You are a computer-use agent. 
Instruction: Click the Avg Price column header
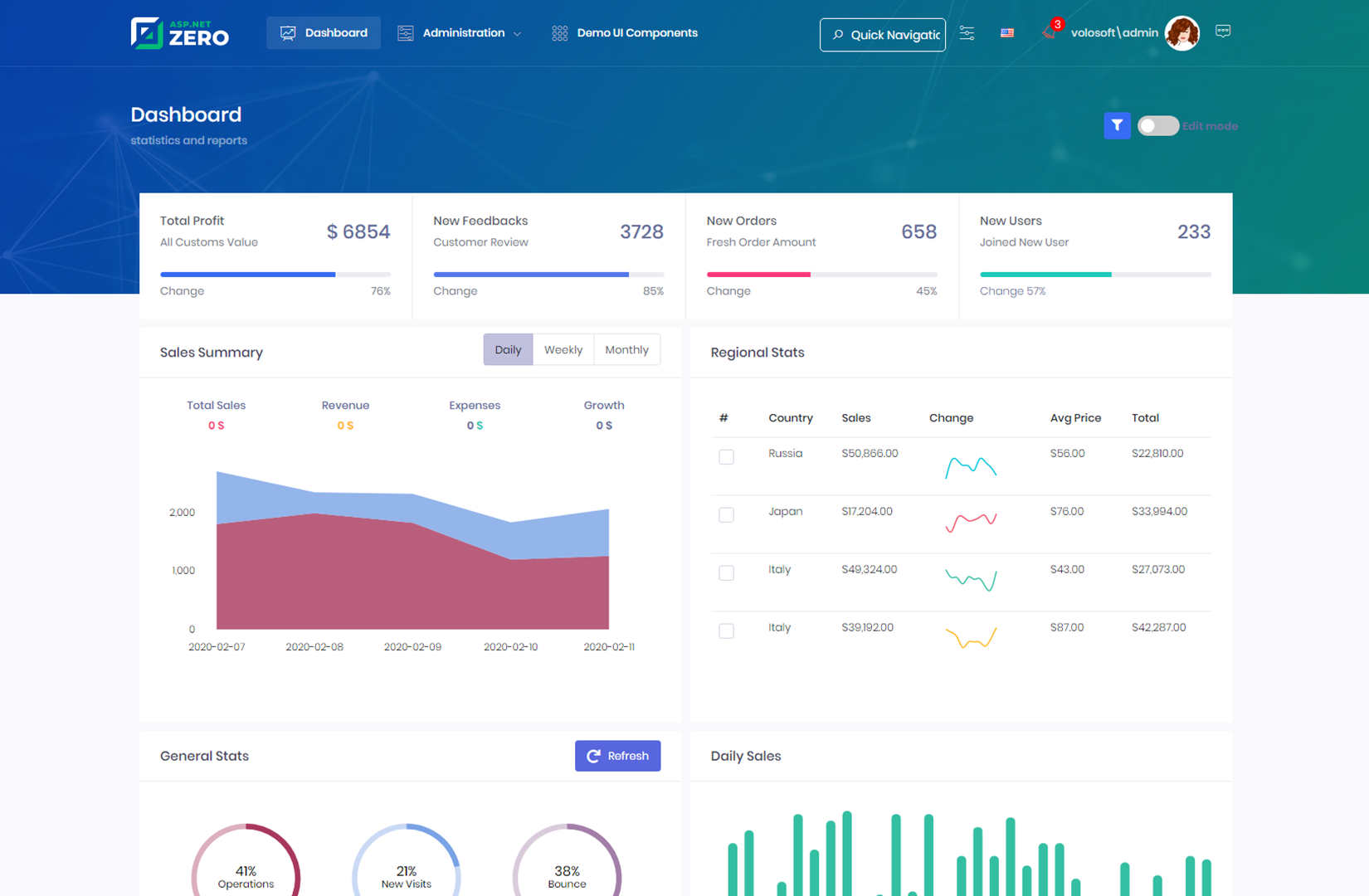1075,418
